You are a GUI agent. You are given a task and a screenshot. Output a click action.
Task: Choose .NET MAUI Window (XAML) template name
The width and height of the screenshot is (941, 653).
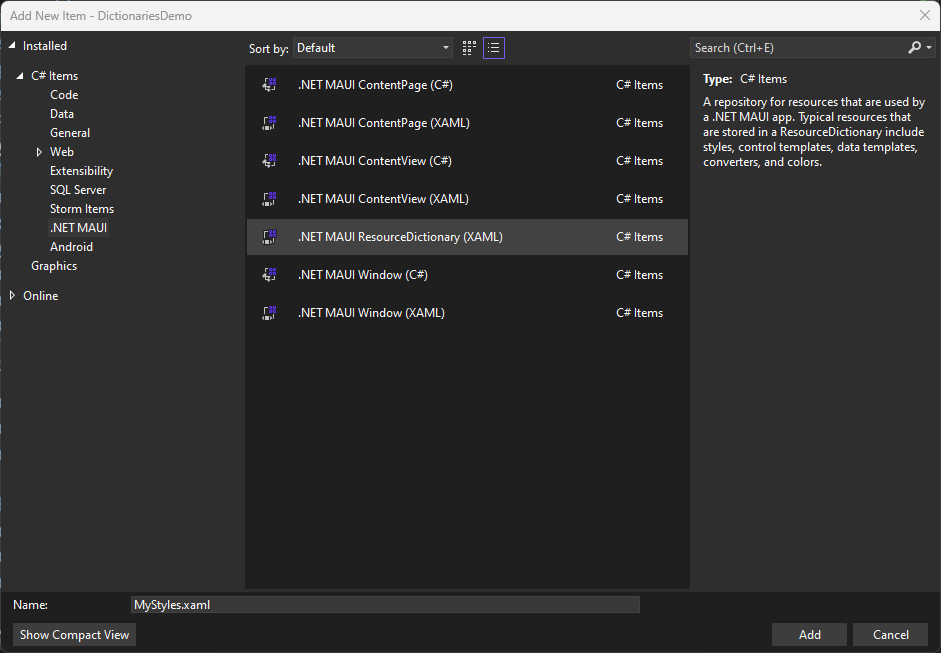coord(371,313)
